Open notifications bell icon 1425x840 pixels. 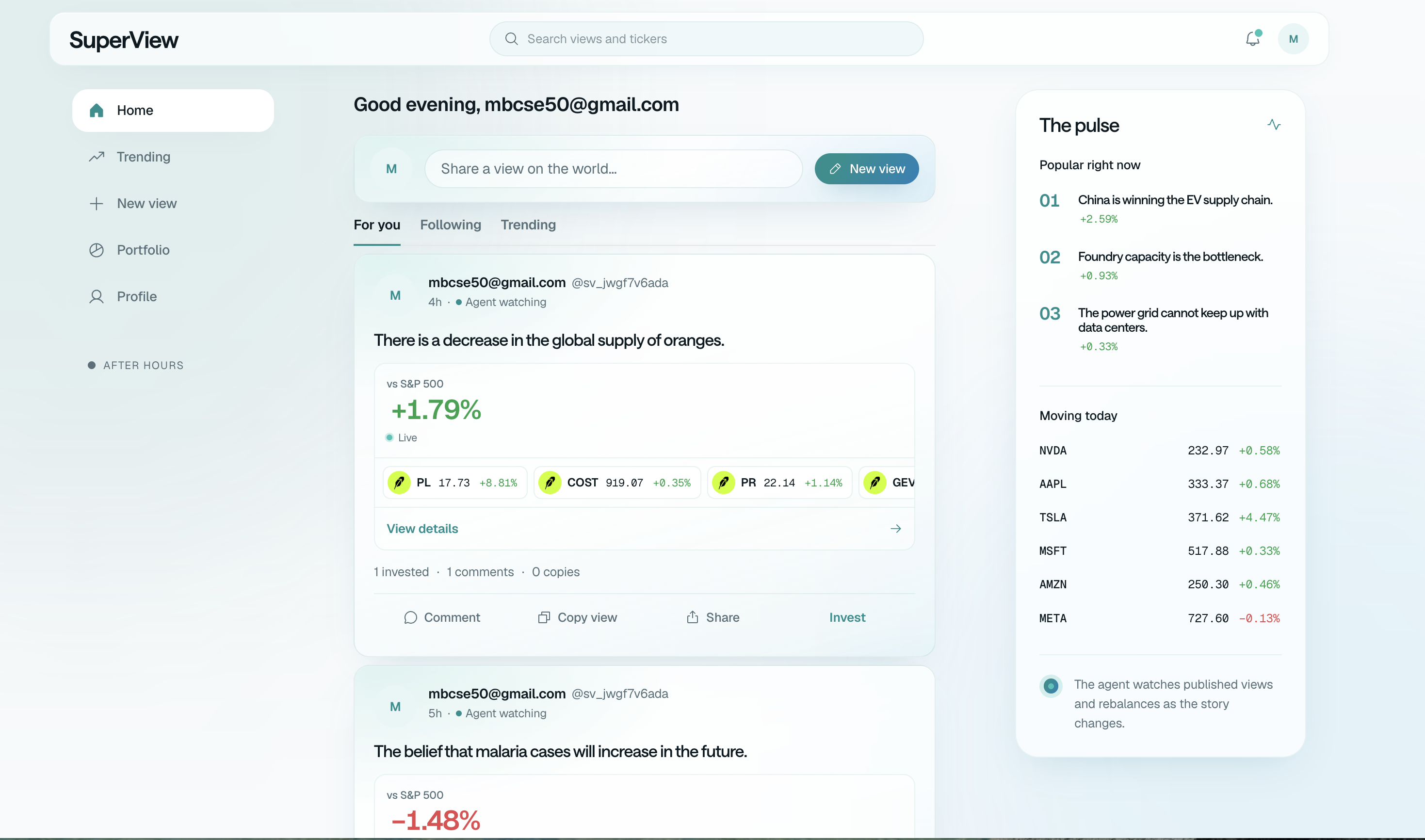(x=1253, y=38)
